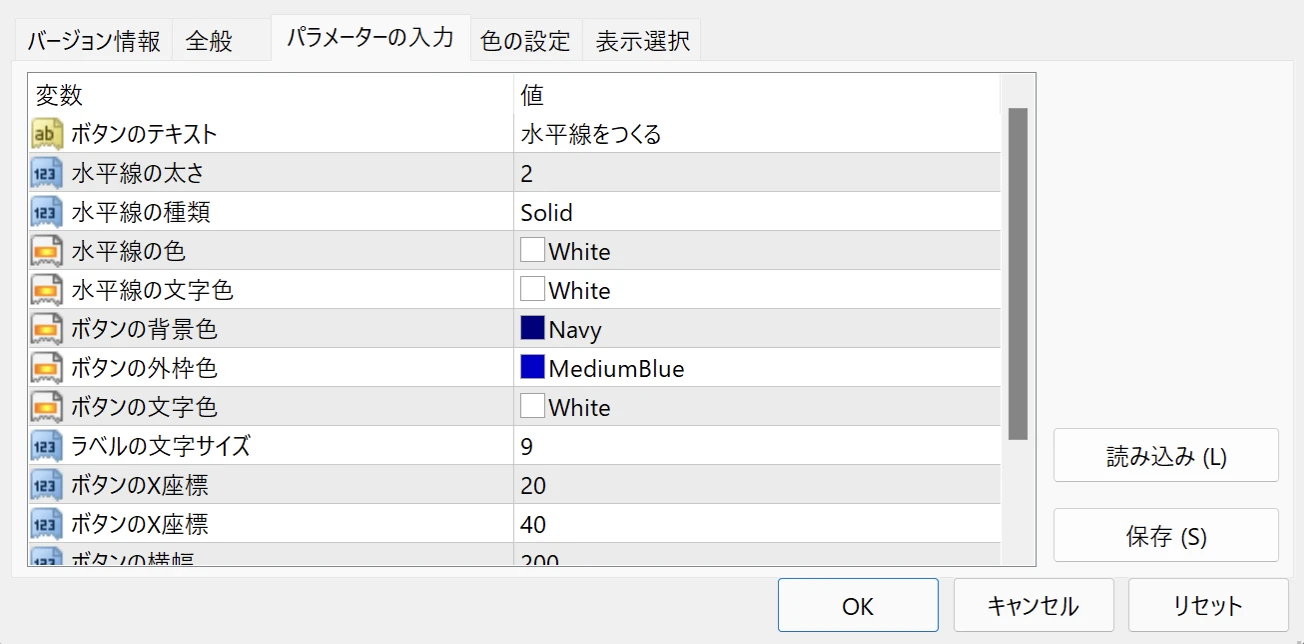Click the Navy color swatch
This screenshot has height=644, width=1304.
click(532, 329)
